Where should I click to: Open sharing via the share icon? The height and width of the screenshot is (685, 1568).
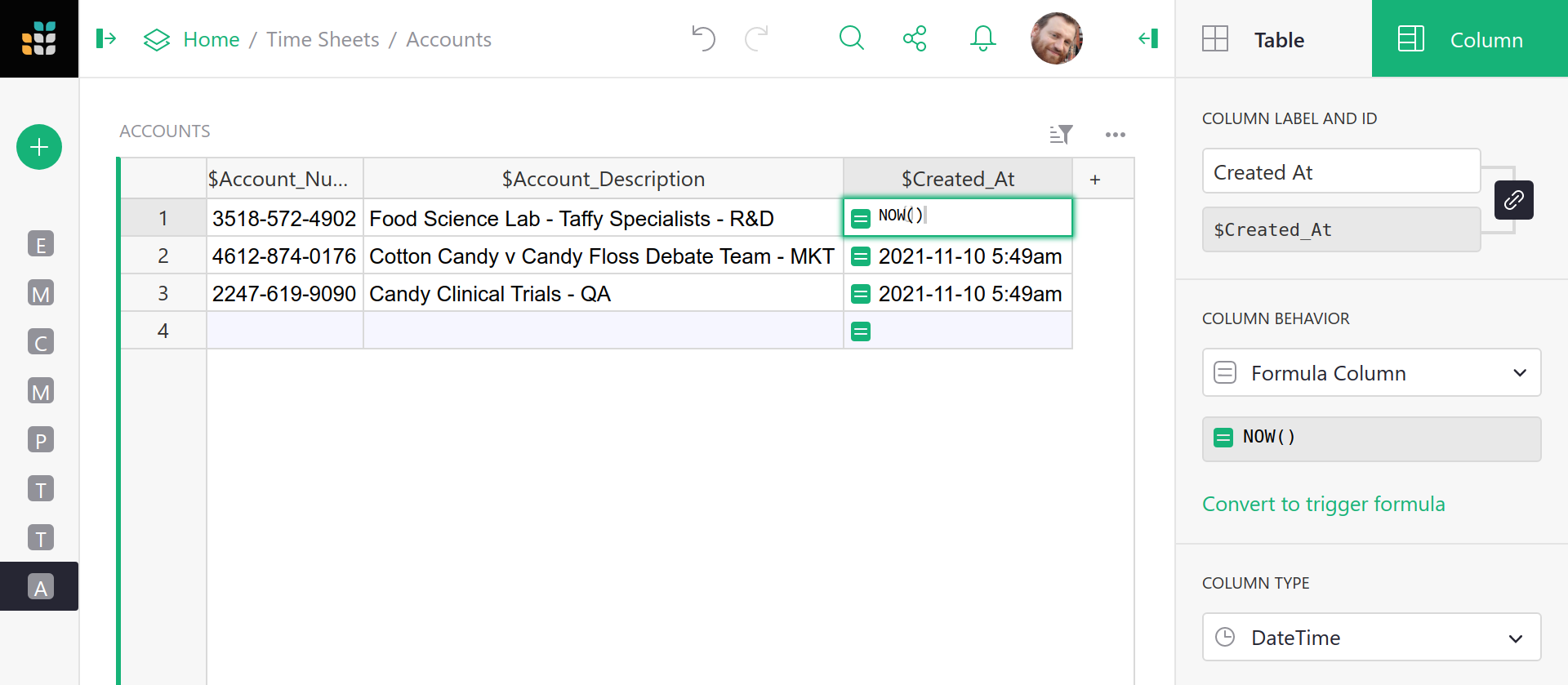click(x=915, y=38)
